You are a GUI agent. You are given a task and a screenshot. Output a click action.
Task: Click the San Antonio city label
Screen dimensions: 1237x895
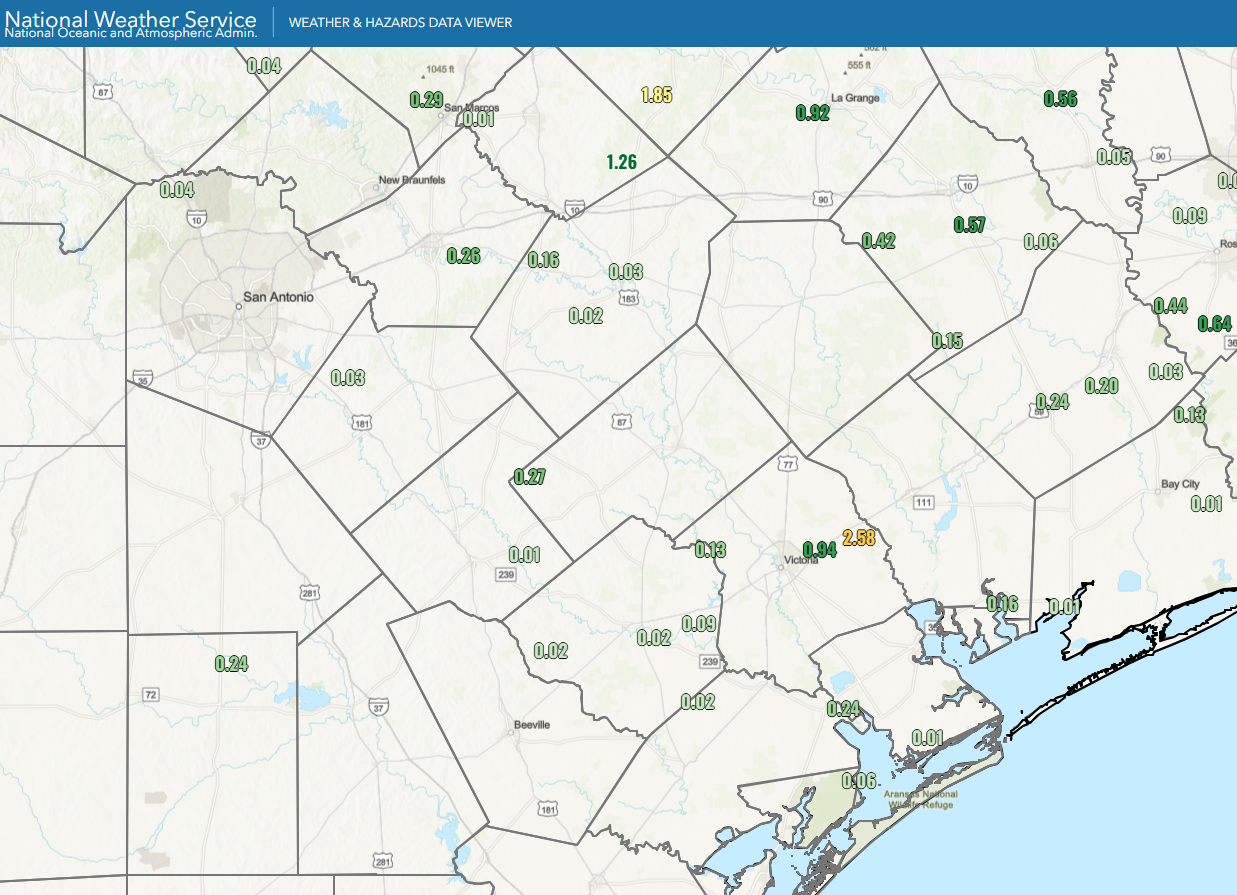coord(279,297)
